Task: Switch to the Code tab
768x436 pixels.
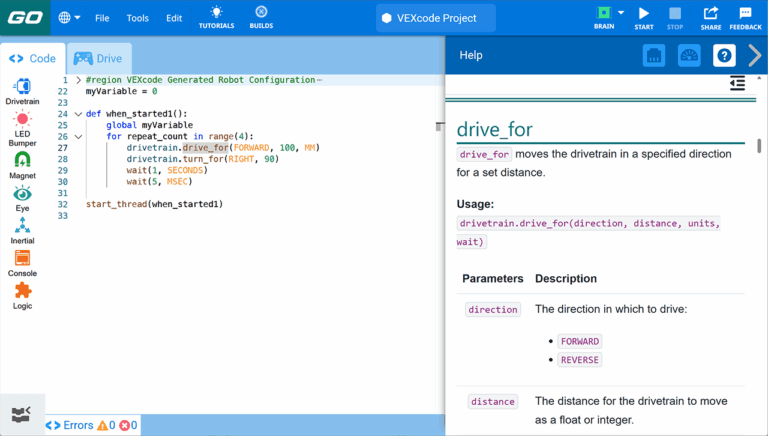Action: [32, 59]
